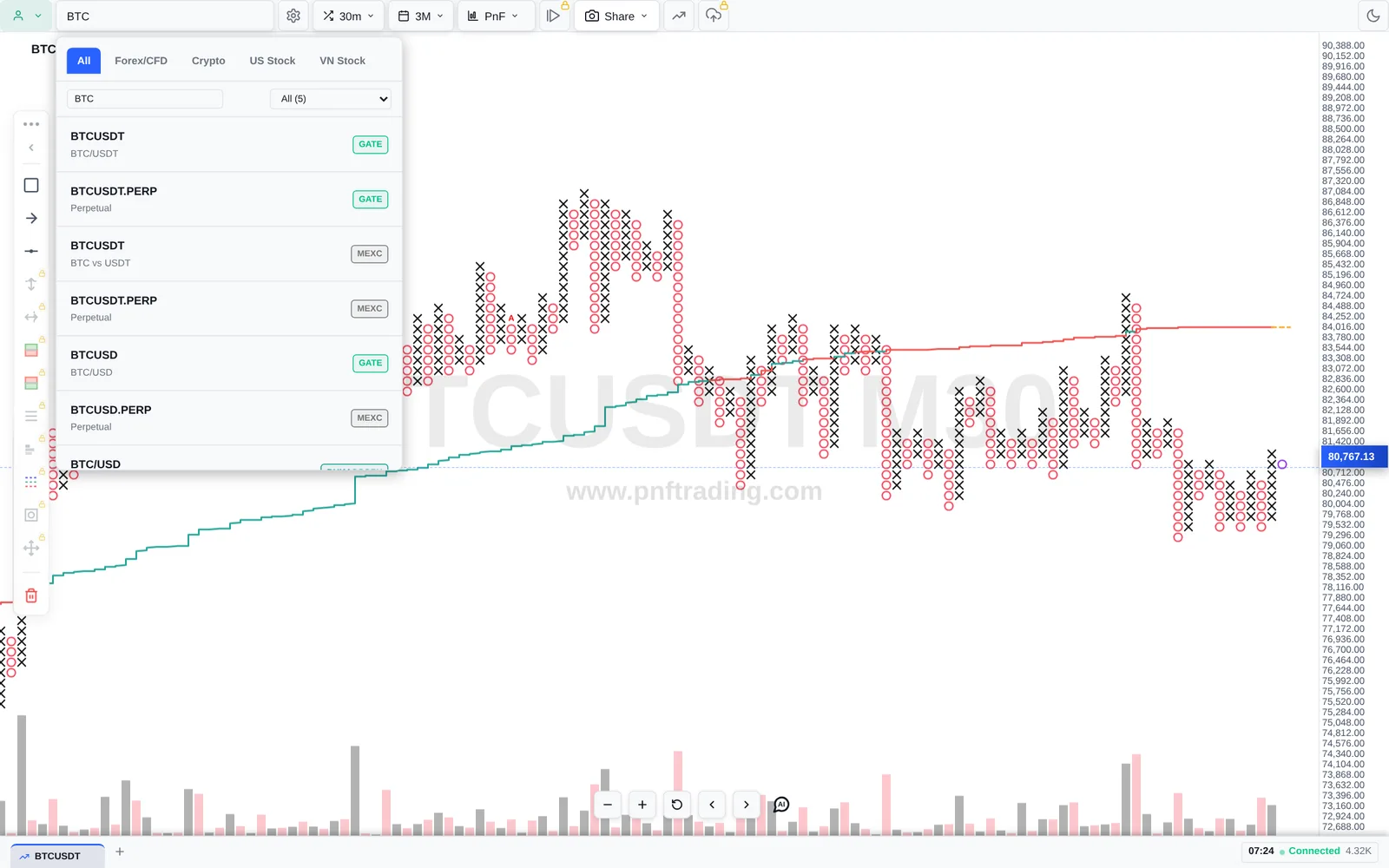Switch to the BTCUSDT chart tab
This screenshot has width=1389, height=868.
(57, 856)
